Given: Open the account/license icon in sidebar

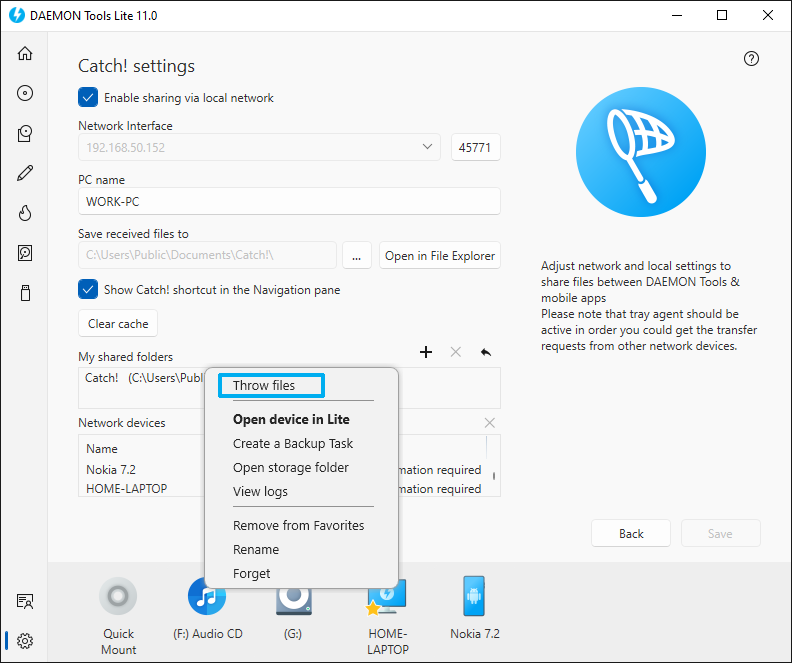Looking at the screenshot, I should pos(25,601).
